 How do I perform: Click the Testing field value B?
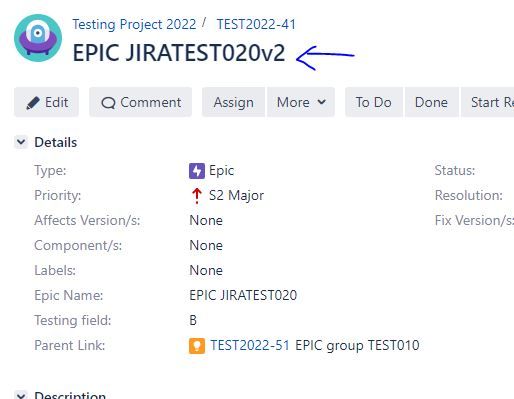click(193, 320)
